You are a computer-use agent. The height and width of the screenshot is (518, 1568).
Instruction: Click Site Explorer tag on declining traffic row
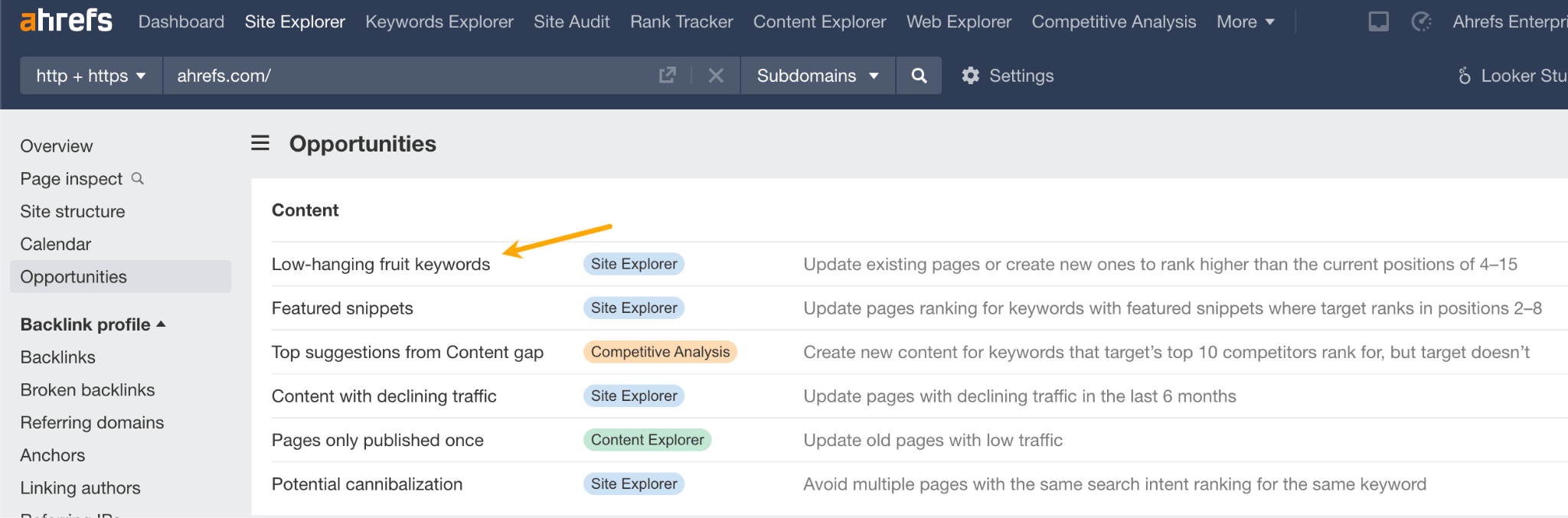634,396
